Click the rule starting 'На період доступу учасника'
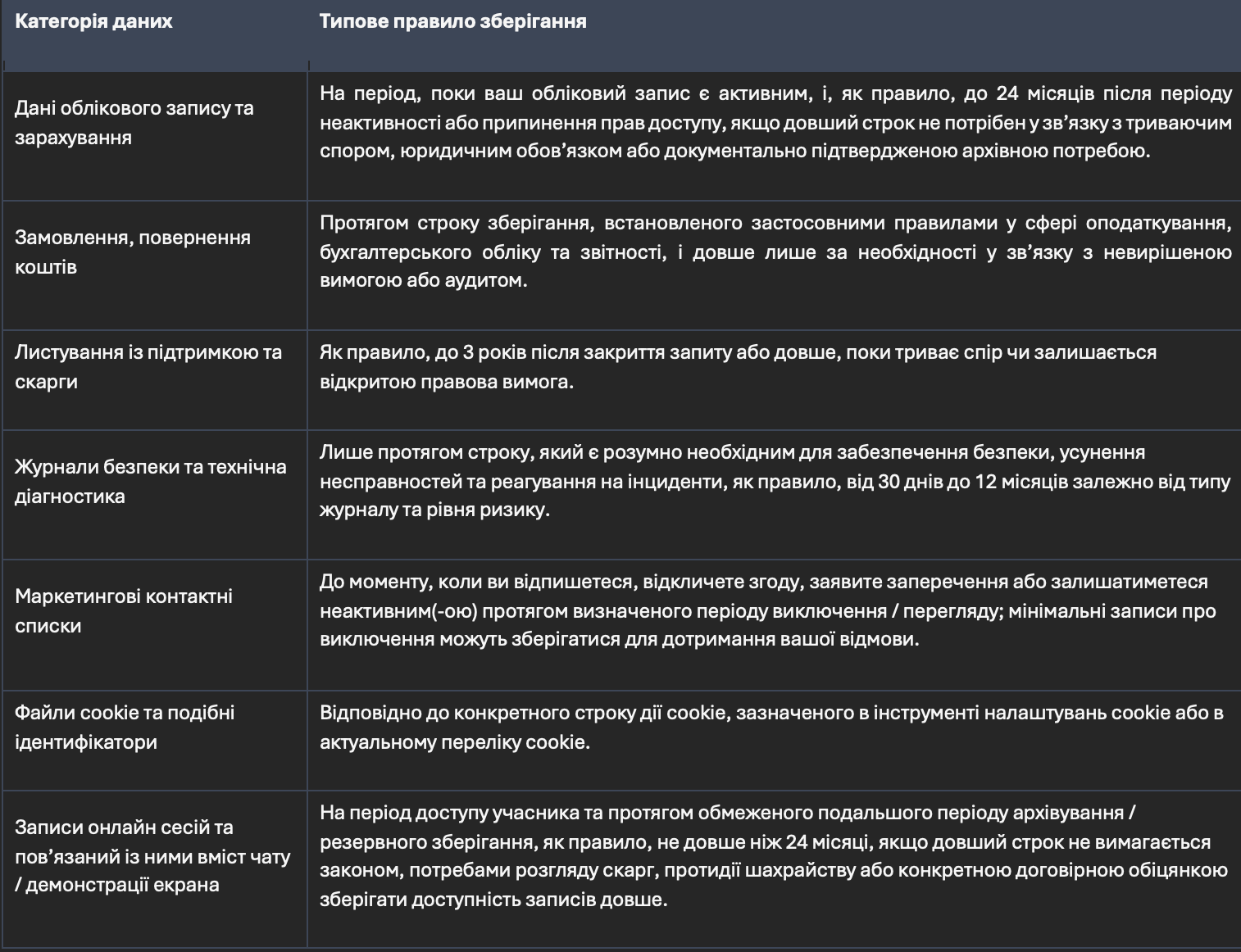Viewport: 1241px width, 952px height. point(774,856)
